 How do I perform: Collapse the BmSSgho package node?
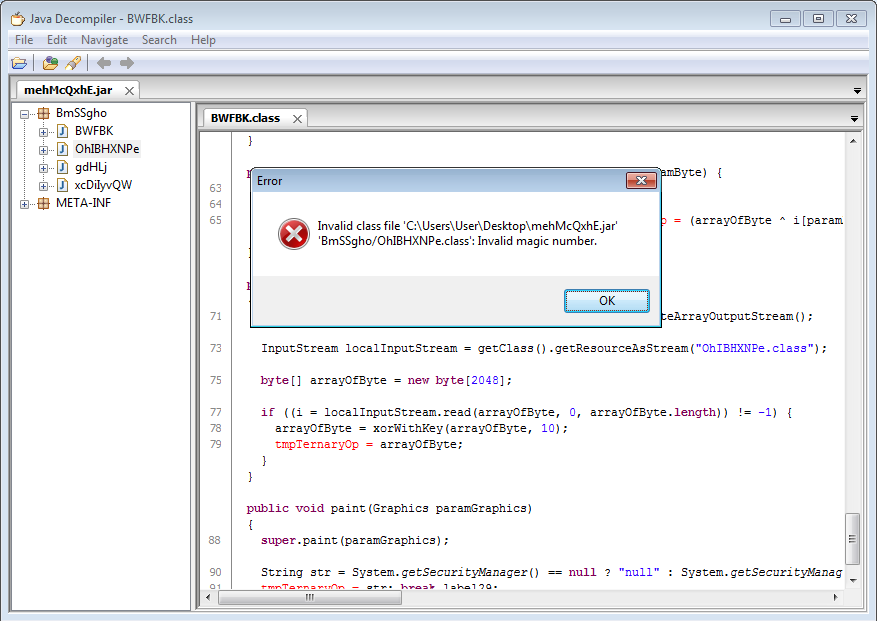(25, 113)
